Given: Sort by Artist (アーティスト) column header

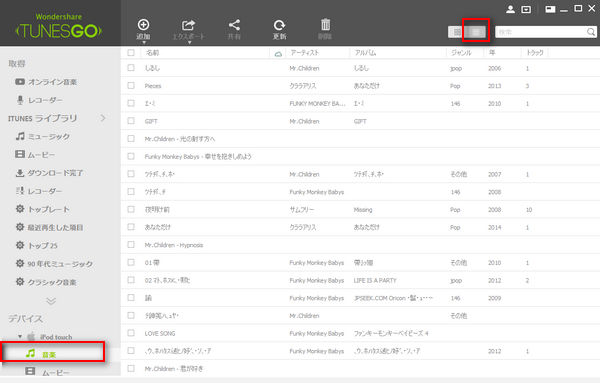Looking at the screenshot, I should click(x=304, y=53).
